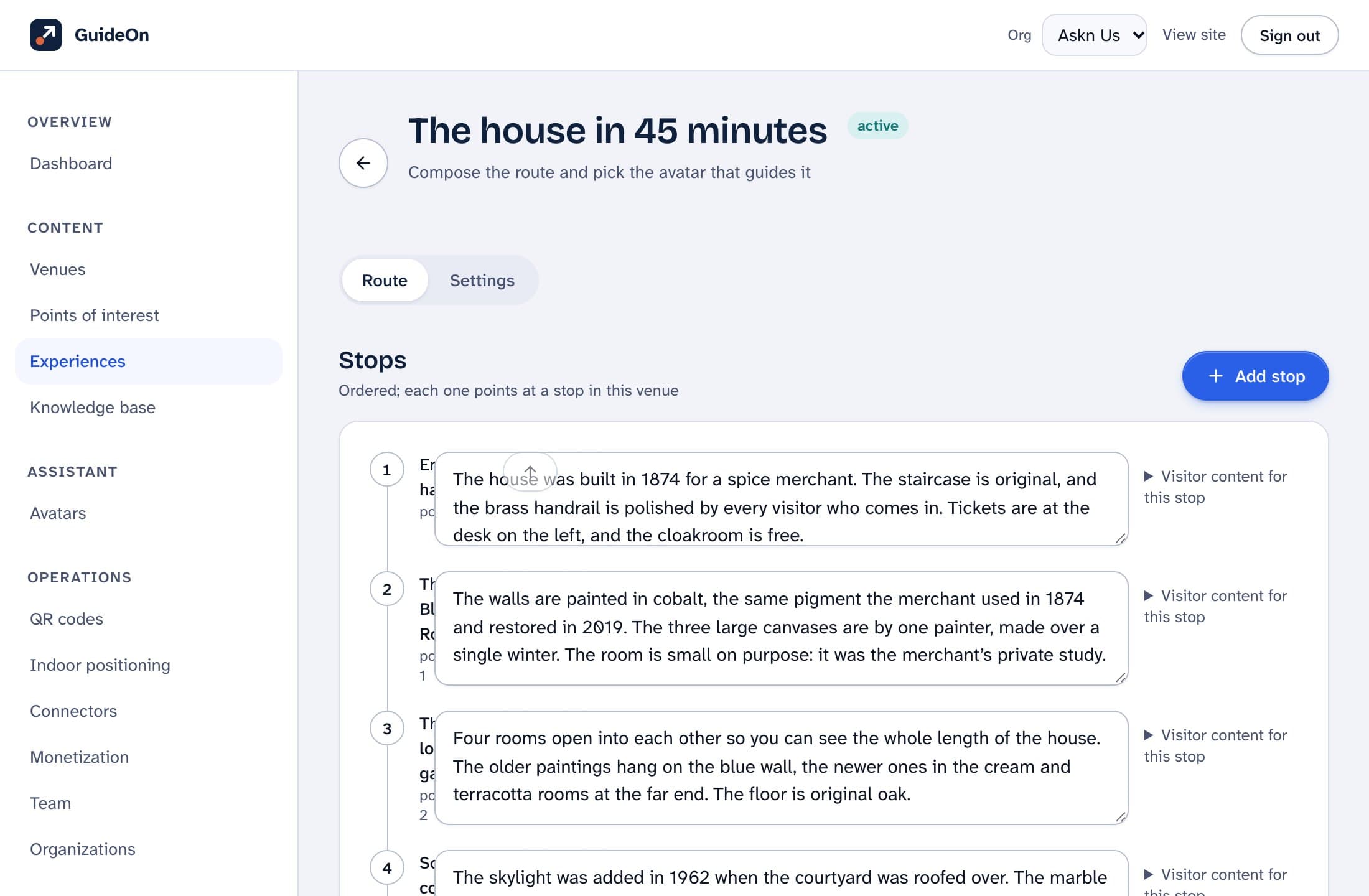Switch to the Settings tab

tap(482, 281)
